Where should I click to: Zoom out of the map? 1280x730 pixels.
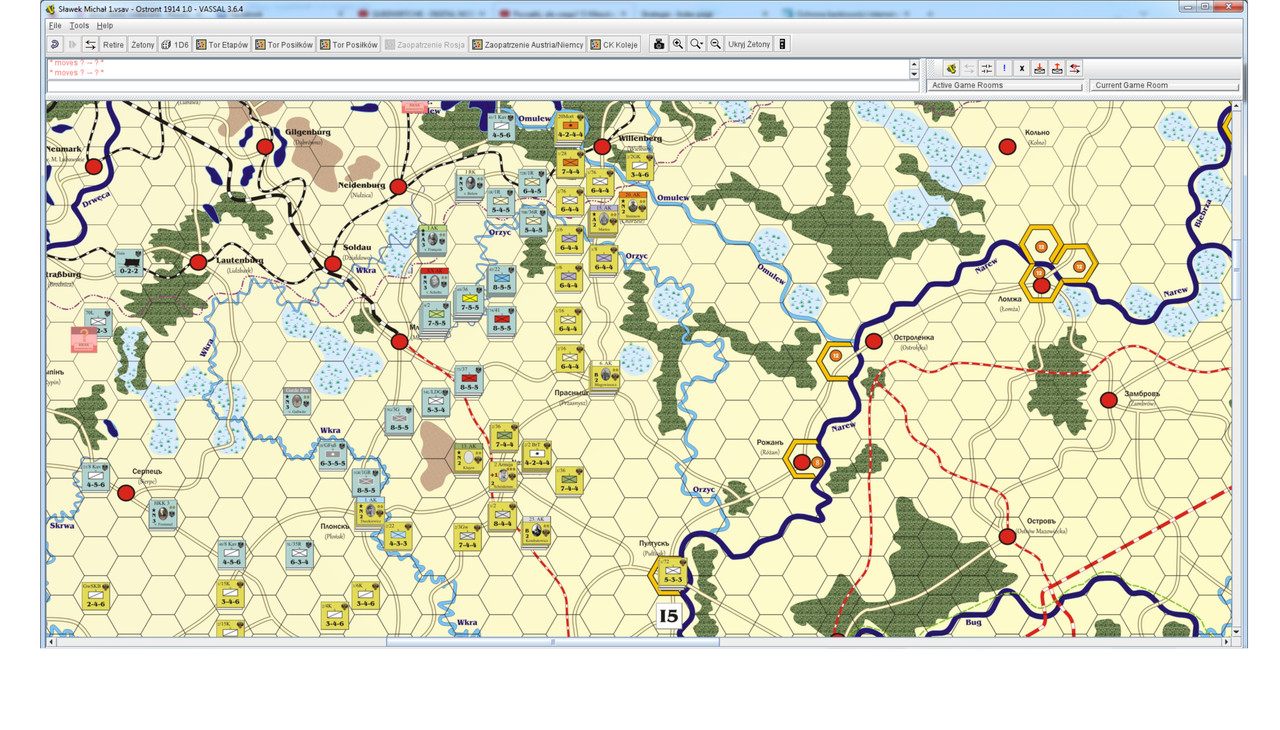[715, 44]
